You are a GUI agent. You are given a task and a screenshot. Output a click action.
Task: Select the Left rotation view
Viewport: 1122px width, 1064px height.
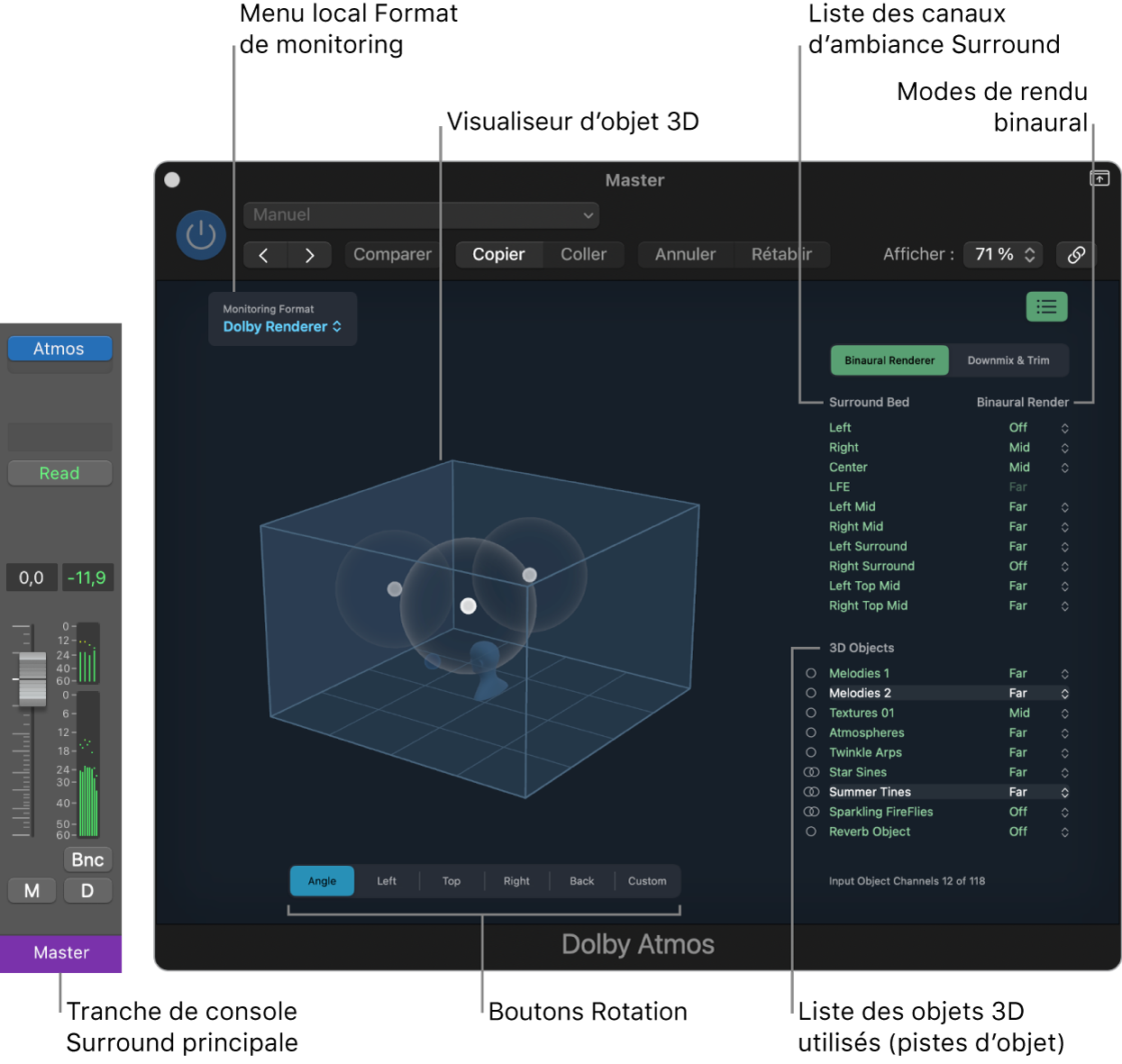pos(387,881)
